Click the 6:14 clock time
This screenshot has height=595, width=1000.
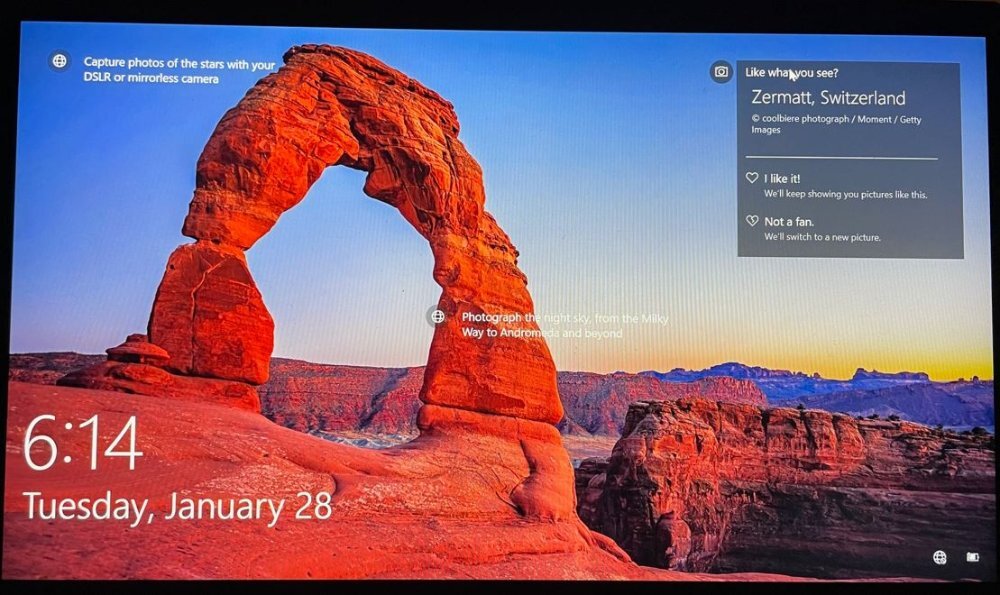pos(82,443)
